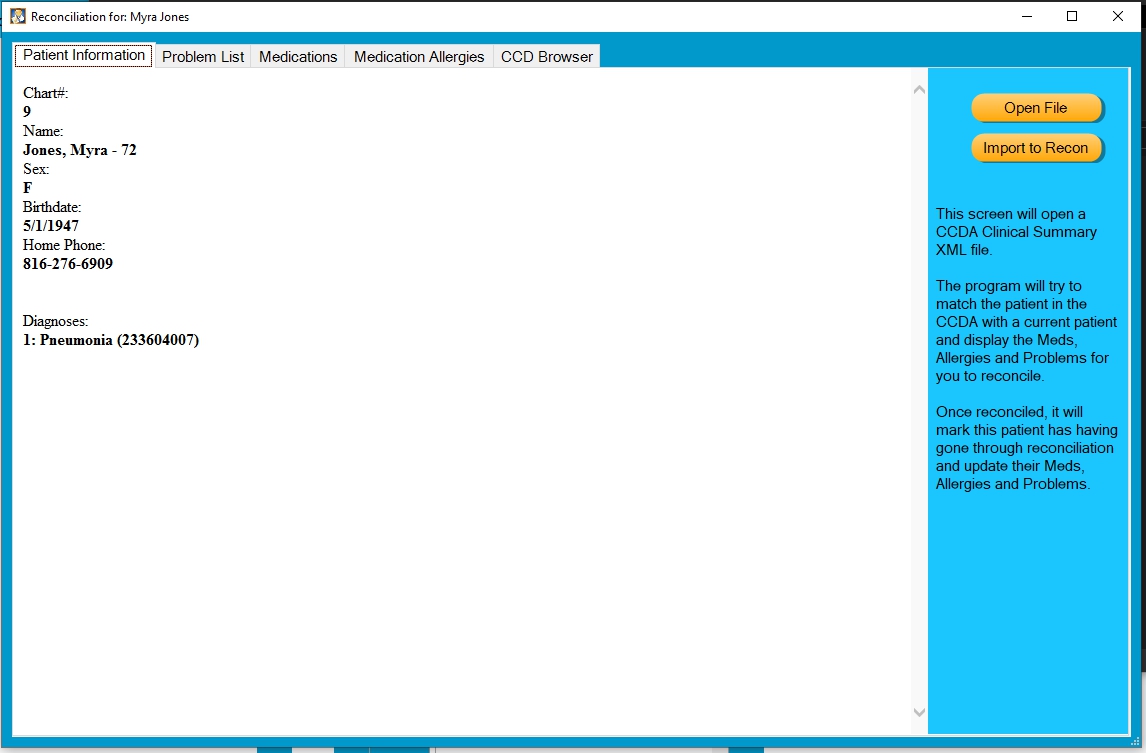Switch to the Medications tab
This screenshot has height=753, width=1146.
coord(298,56)
